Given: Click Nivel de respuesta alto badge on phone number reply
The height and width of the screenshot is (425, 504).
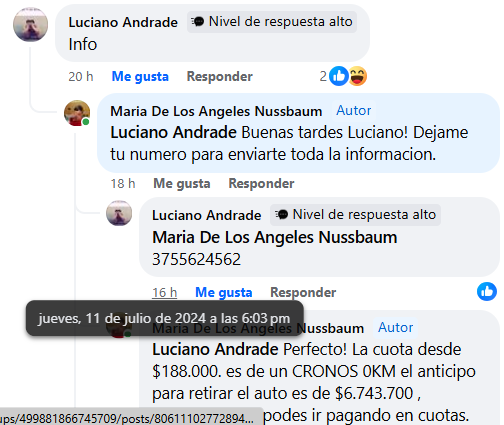Looking at the screenshot, I should coord(355,215).
